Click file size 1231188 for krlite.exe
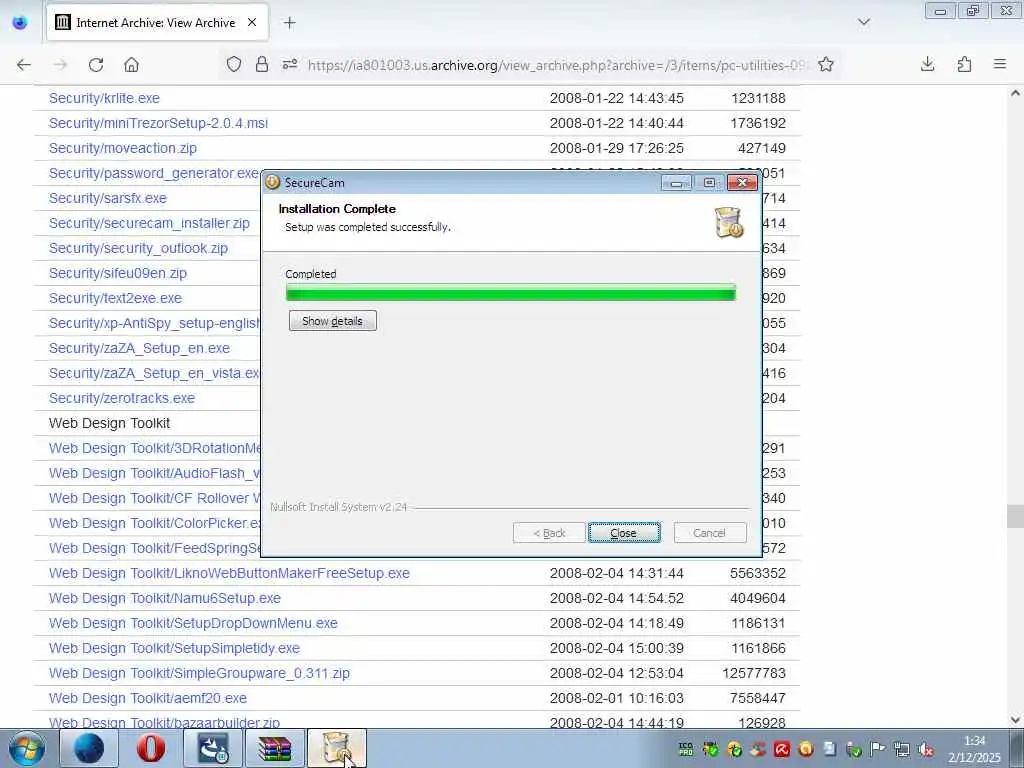 (x=758, y=98)
